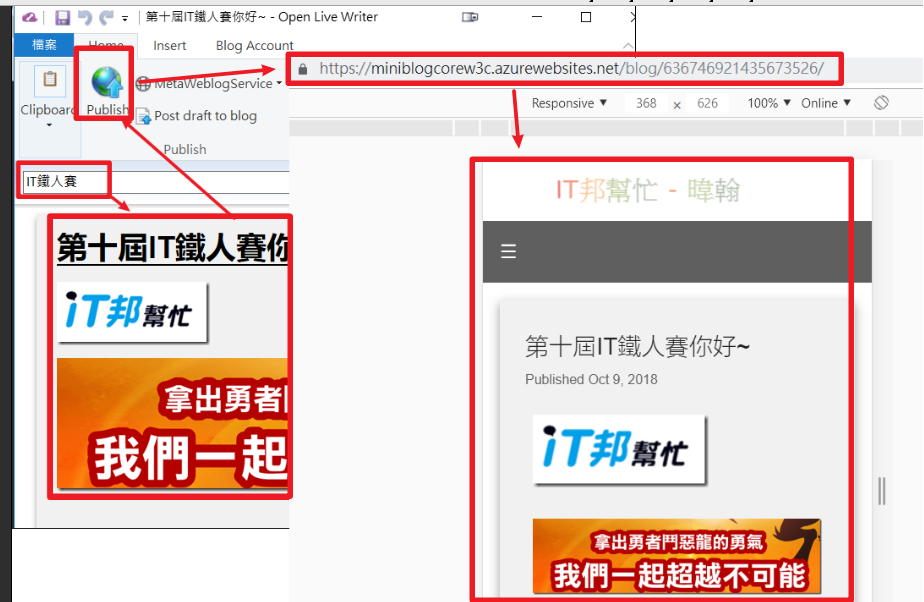This screenshot has height=602, width=924.
Task: Click the orange banner in blog preview
Action: click(676, 556)
